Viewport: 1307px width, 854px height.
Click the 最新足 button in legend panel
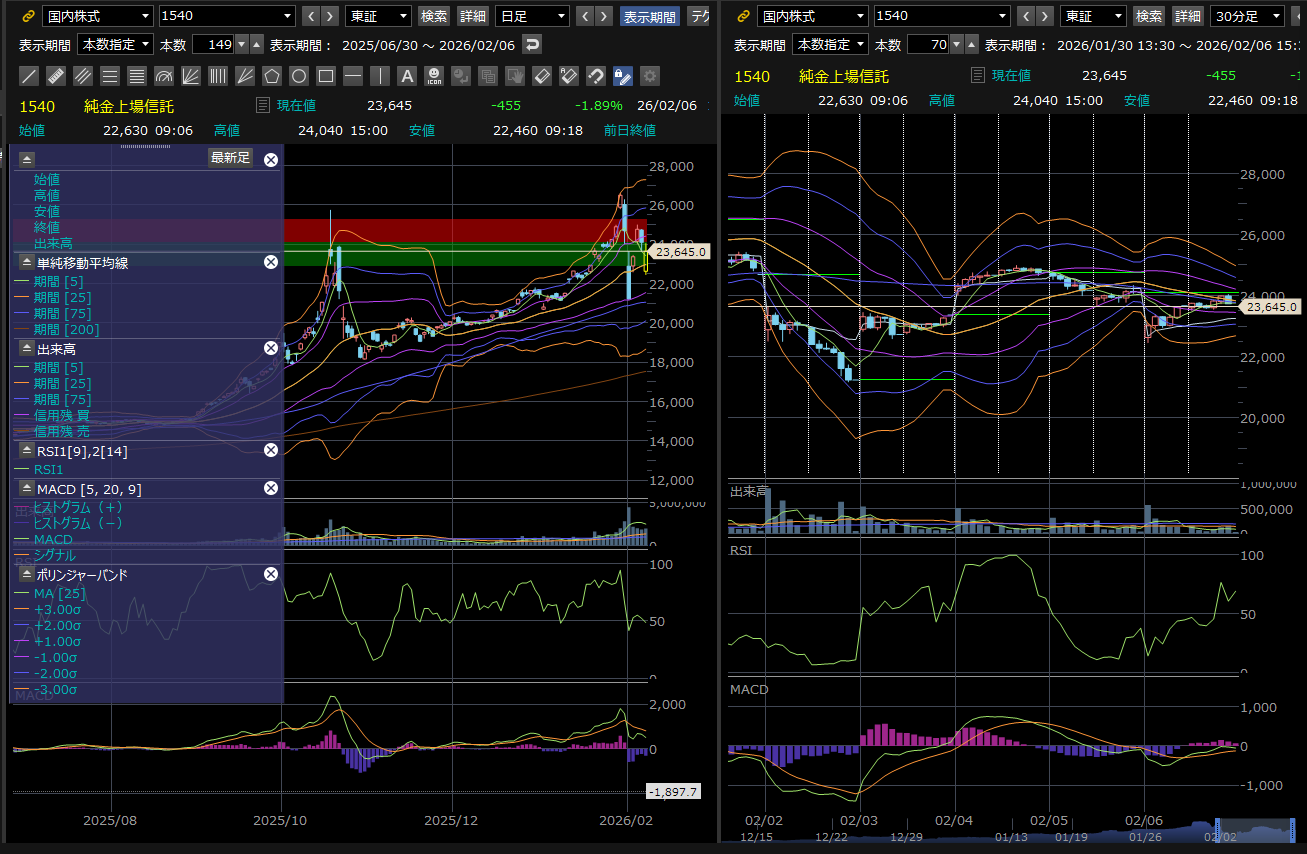point(230,158)
